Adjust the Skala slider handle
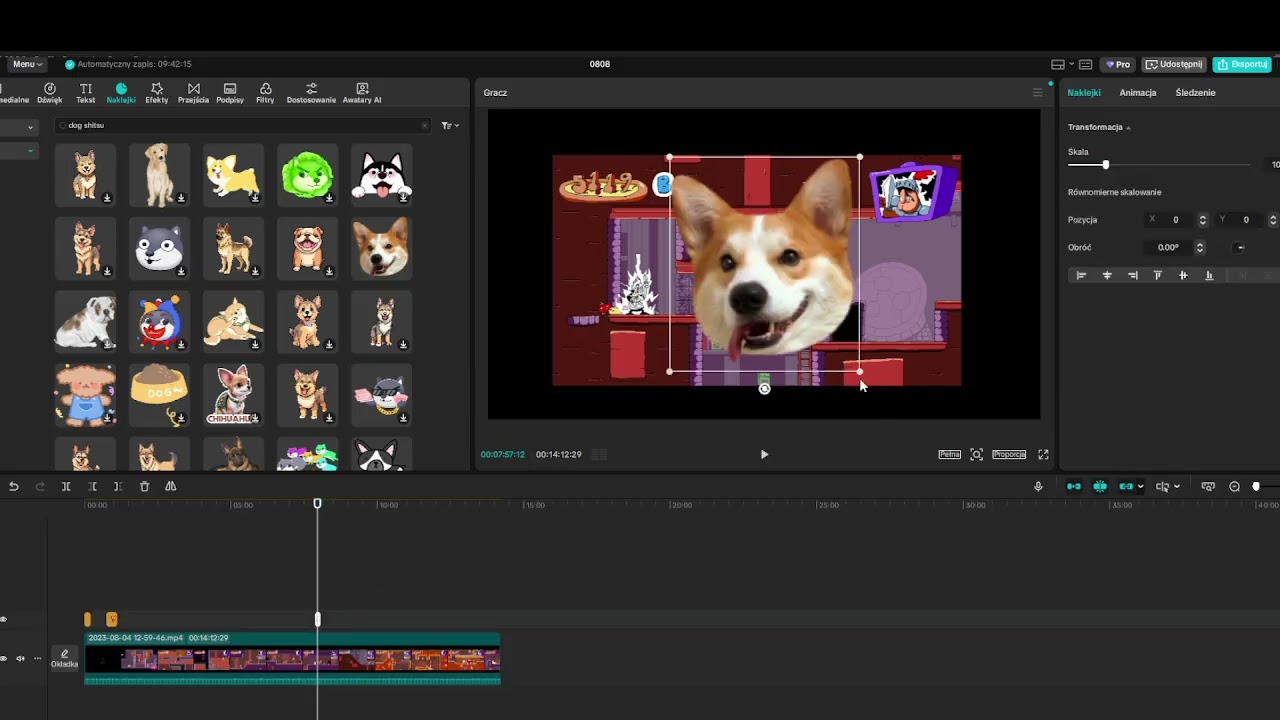This screenshot has height=720, width=1280. tap(1105, 164)
